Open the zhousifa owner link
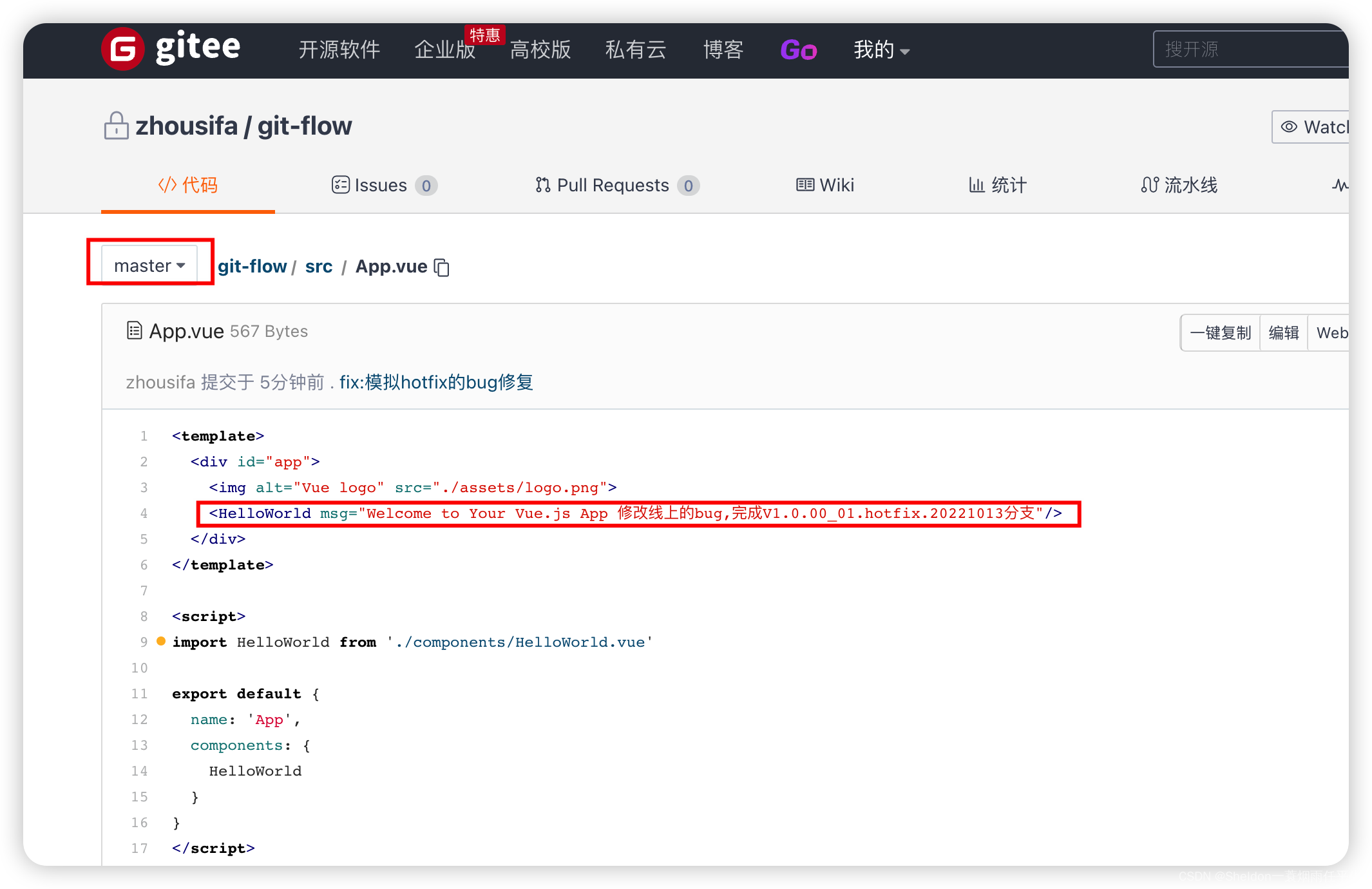 coord(186,126)
